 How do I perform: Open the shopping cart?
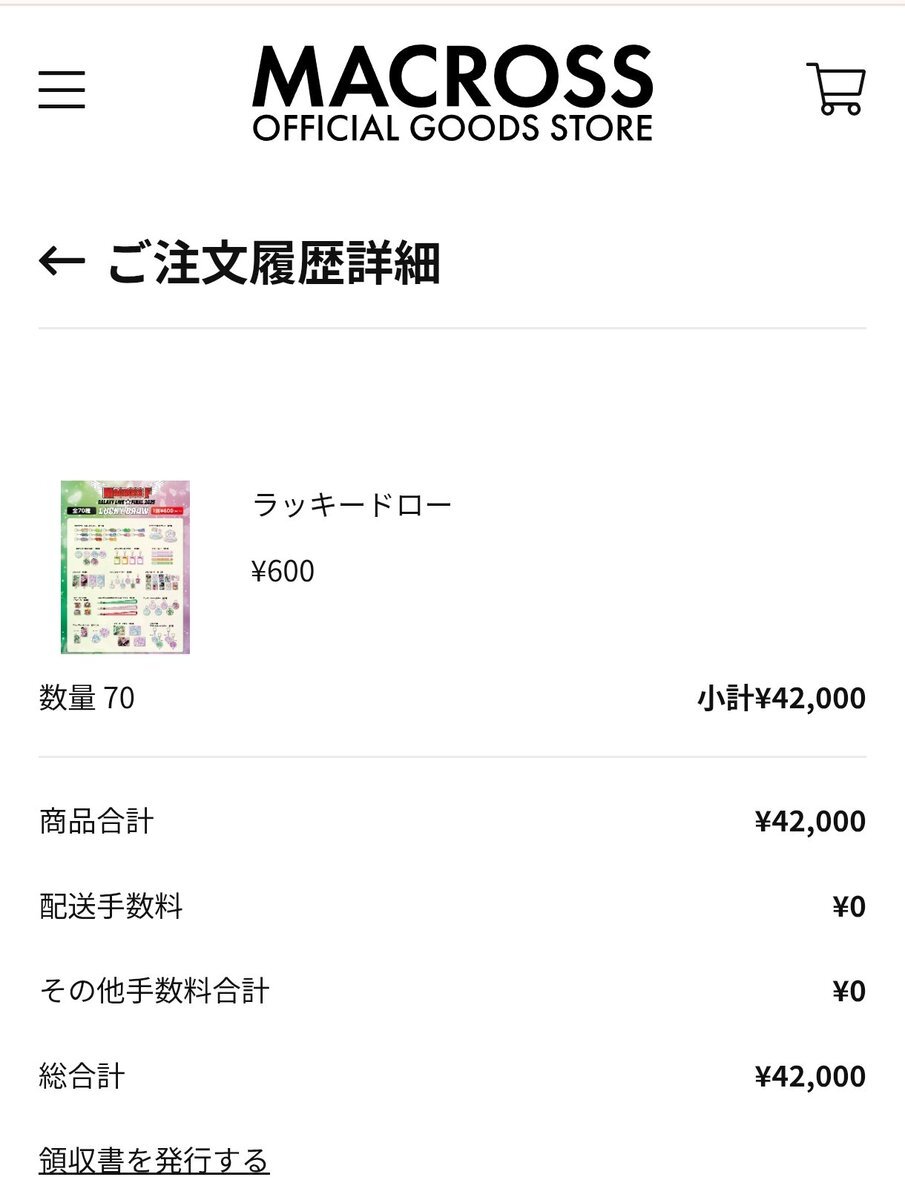[836, 89]
